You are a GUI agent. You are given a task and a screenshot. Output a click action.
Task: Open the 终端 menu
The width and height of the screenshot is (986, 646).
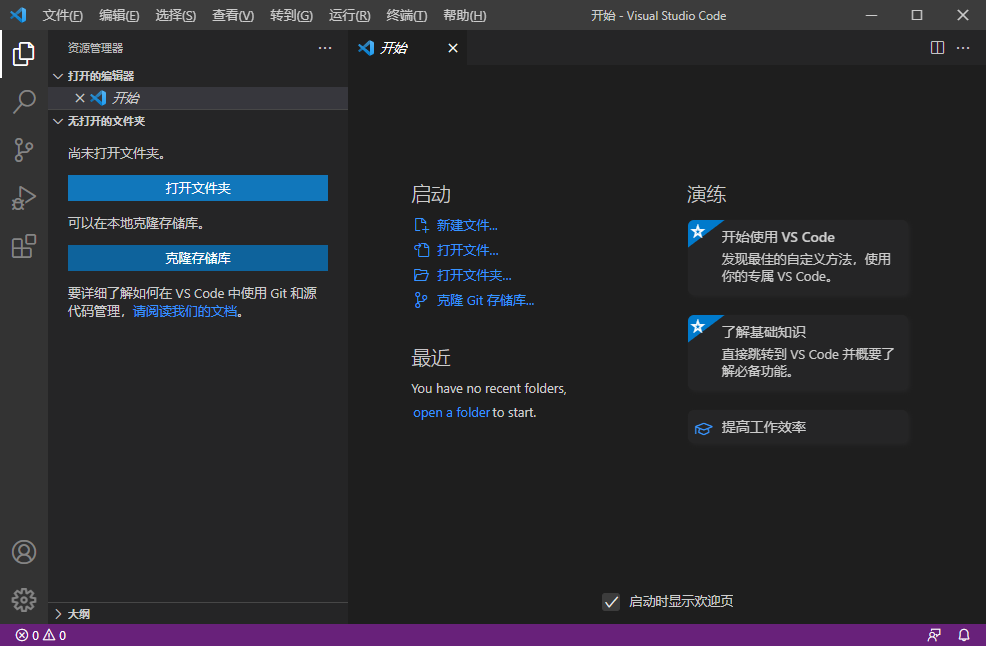(405, 16)
